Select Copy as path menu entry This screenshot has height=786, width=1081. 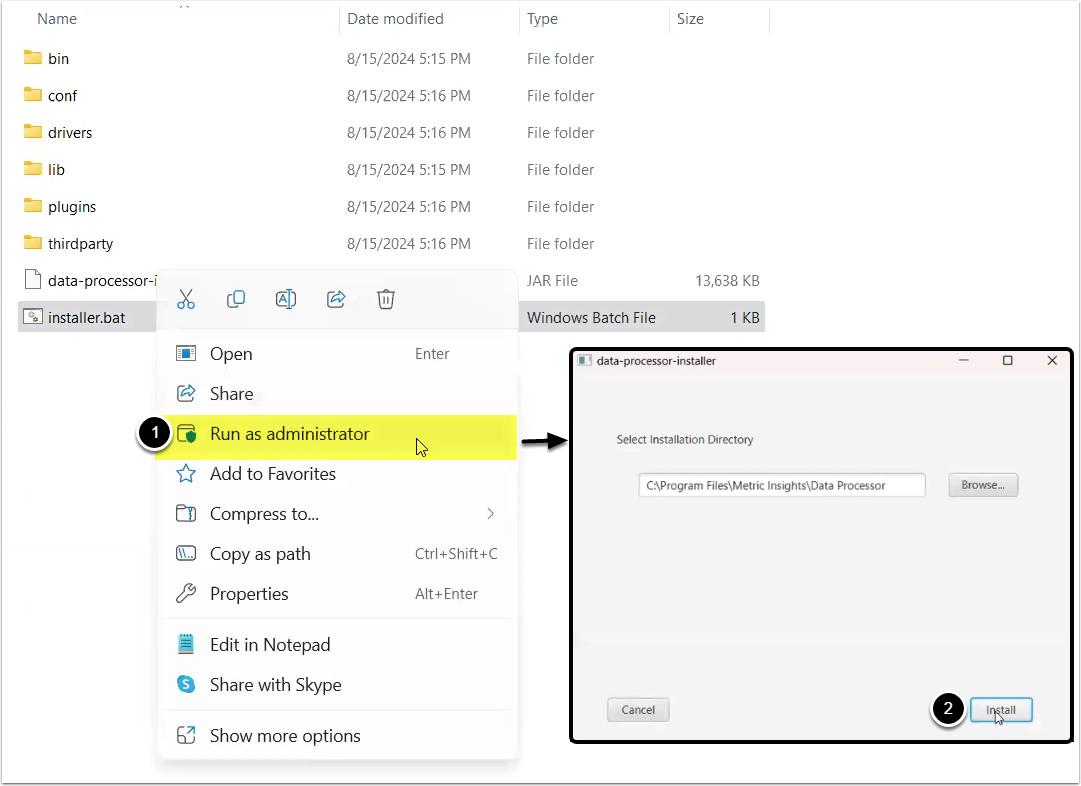pos(260,554)
